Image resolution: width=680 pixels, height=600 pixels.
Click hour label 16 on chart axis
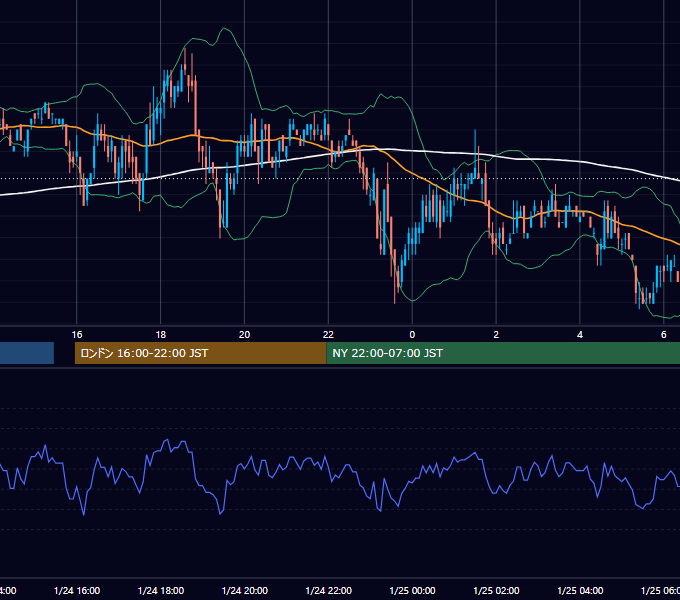pos(77,335)
